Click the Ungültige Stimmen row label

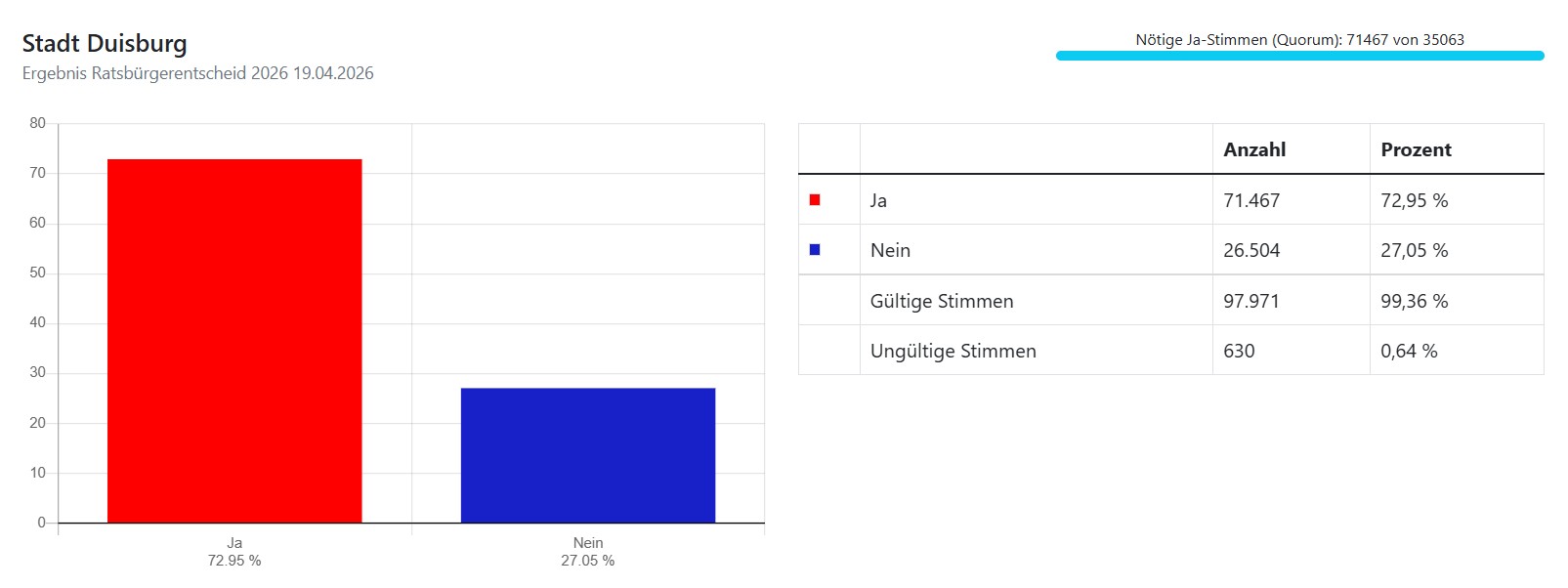[953, 351]
